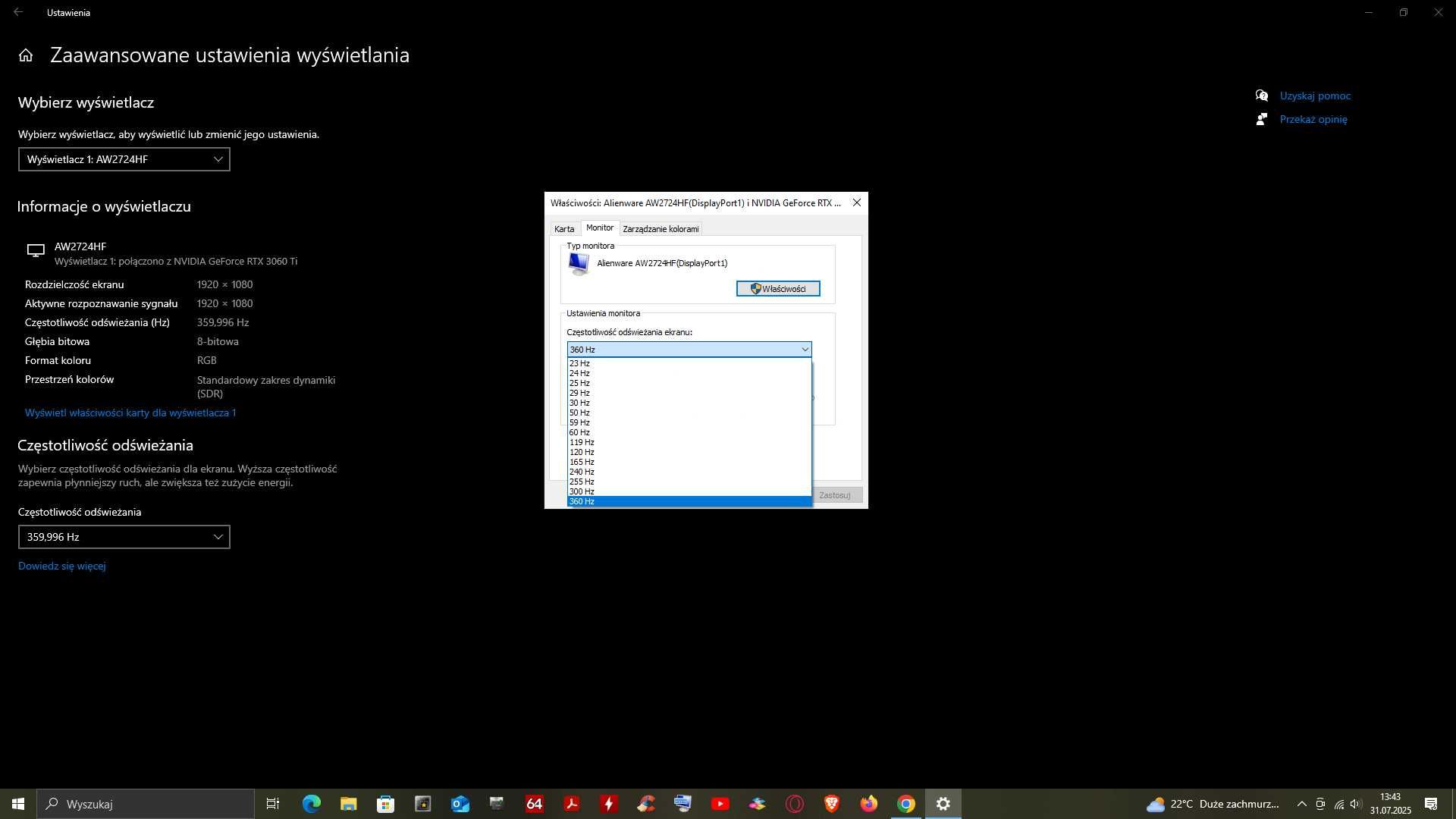Choose the highlighted 360 Hz list entry
Image resolution: width=1456 pixels, height=819 pixels.
pos(689,501)
